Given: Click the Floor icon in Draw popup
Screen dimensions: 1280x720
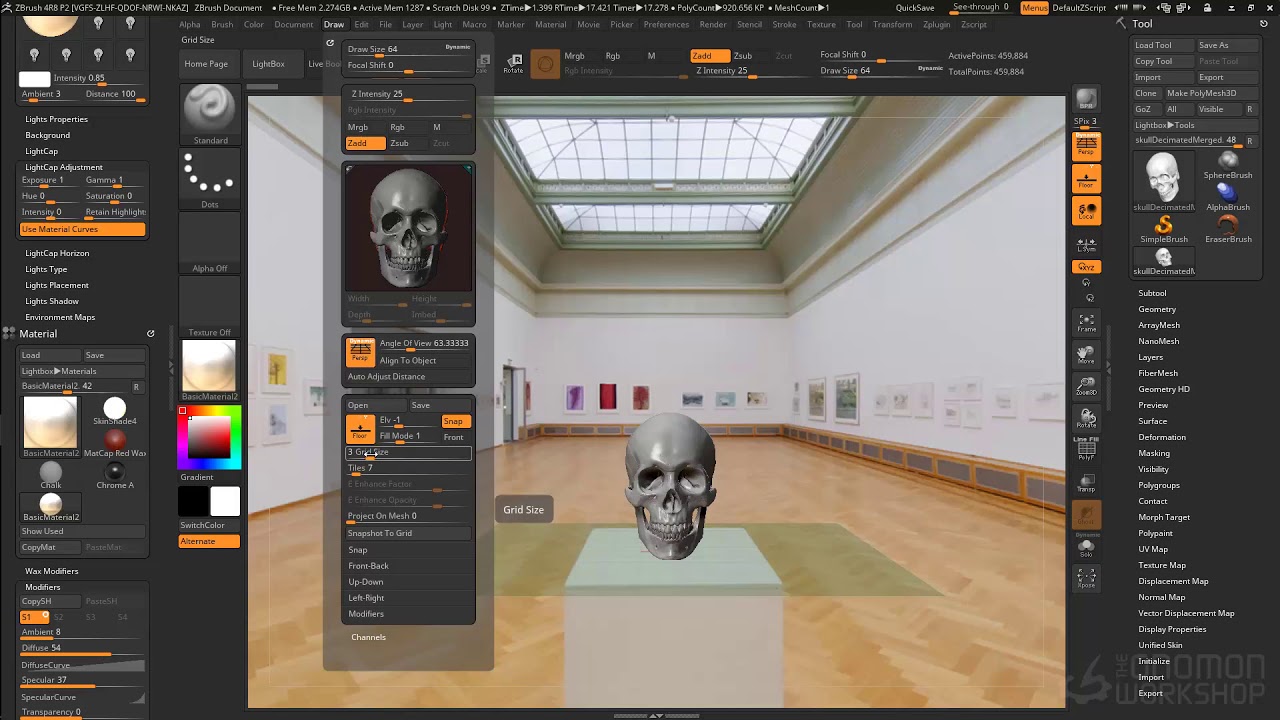Looking at the screenshot, I should [360, 430].
